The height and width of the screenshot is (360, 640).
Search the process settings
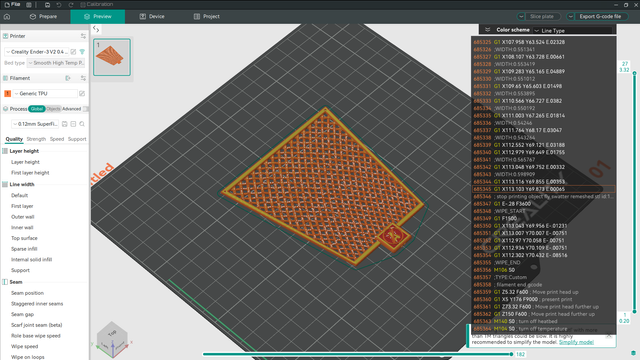click(82, 124)
